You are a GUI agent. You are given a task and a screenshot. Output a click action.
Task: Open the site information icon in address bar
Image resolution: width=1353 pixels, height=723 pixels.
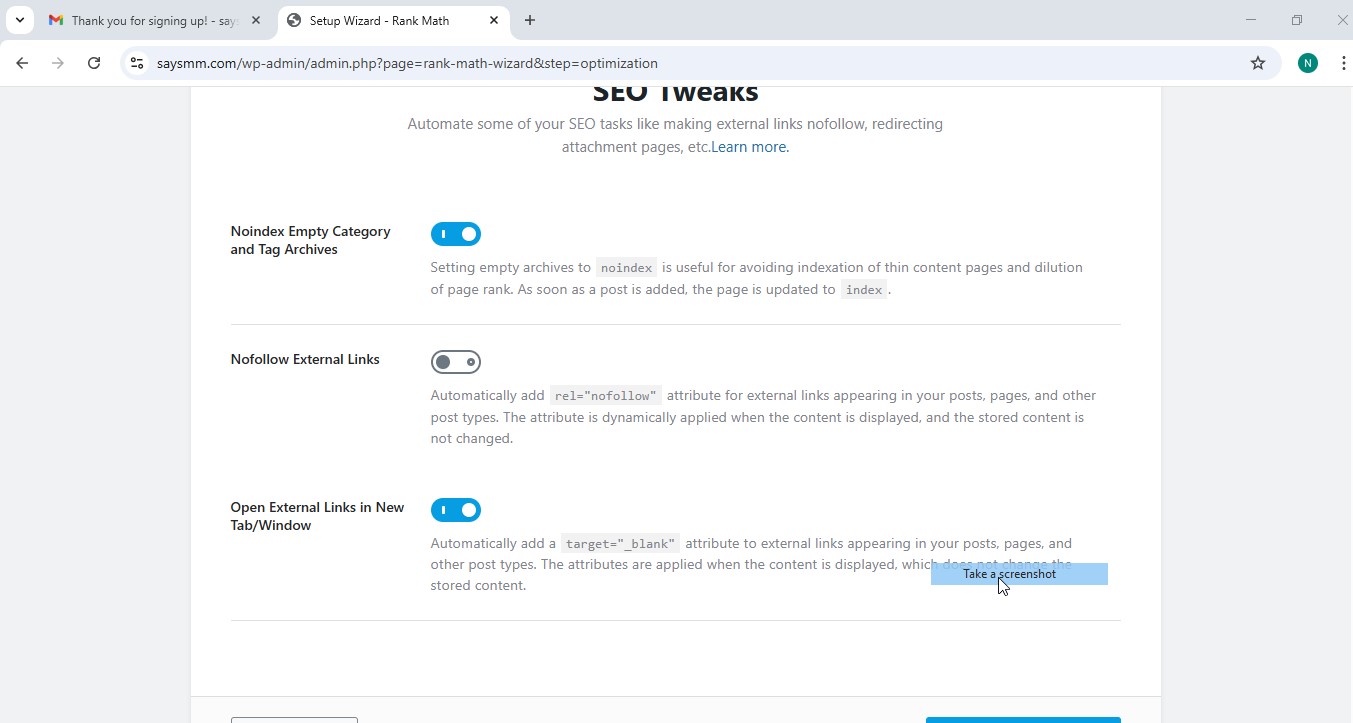(x=136, y=63)
